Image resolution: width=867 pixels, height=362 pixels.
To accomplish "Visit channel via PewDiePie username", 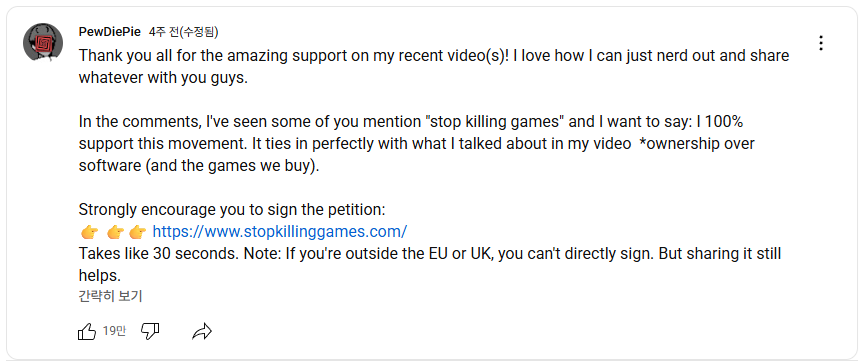I will point(109,32).
